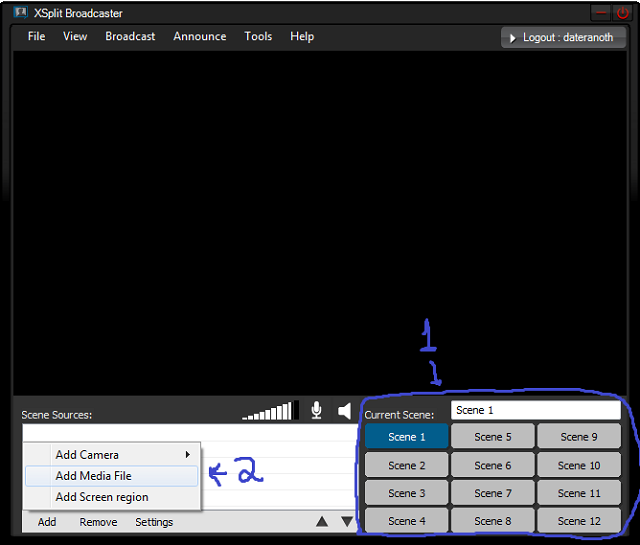Open the Tools menu
640x545 pixels.
coord(258,36)
